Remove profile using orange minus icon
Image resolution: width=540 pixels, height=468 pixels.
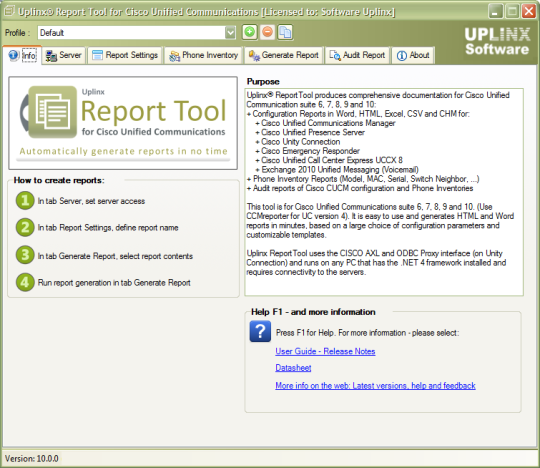click(x=267, y=32)
